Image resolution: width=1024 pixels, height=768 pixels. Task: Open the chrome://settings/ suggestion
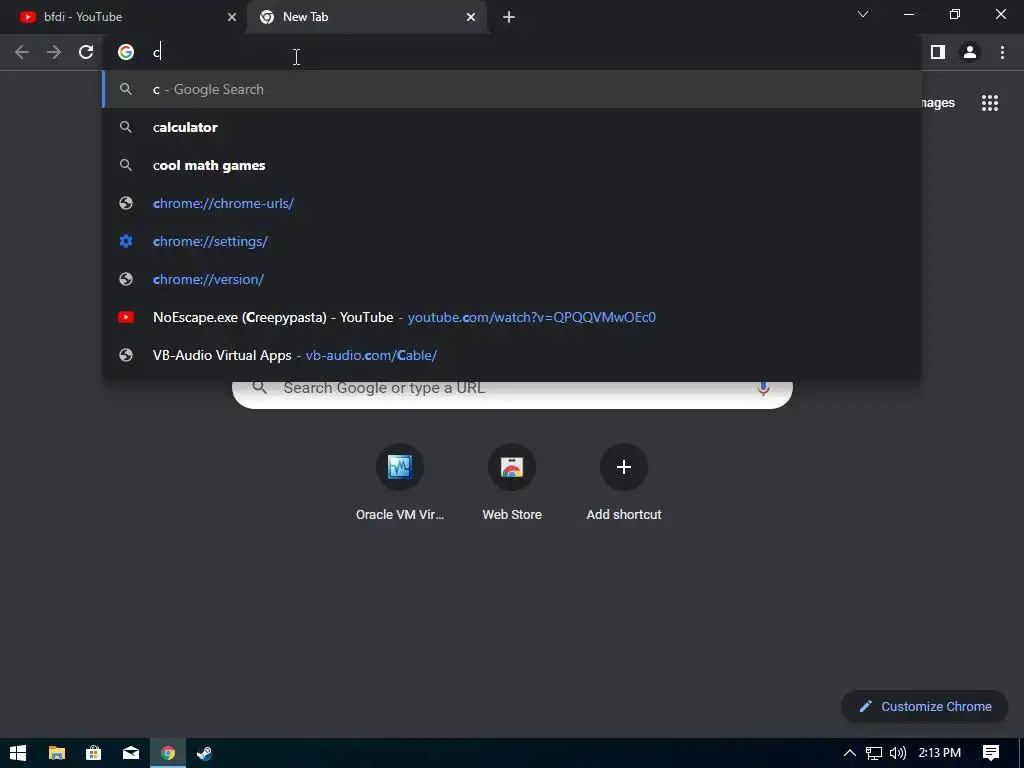[512, 241]
